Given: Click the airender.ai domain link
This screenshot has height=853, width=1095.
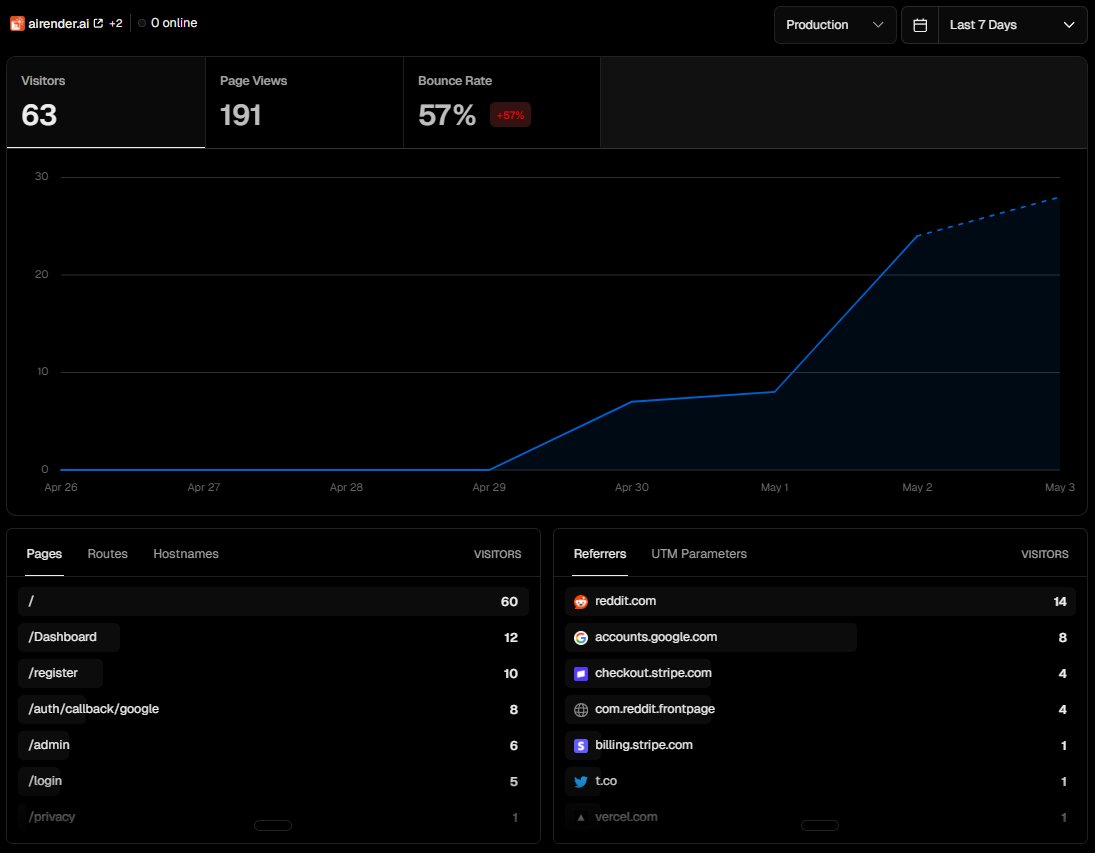Looking at the screenshot, I should pos(59,24).
